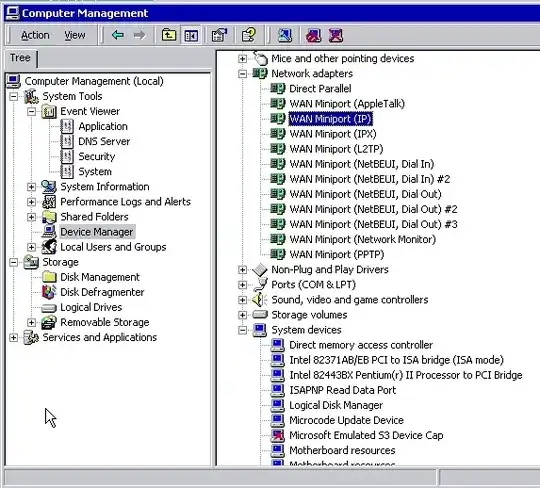Select WAN Miniport (NetBEUI, Dial In) #2

coord(370,179)
